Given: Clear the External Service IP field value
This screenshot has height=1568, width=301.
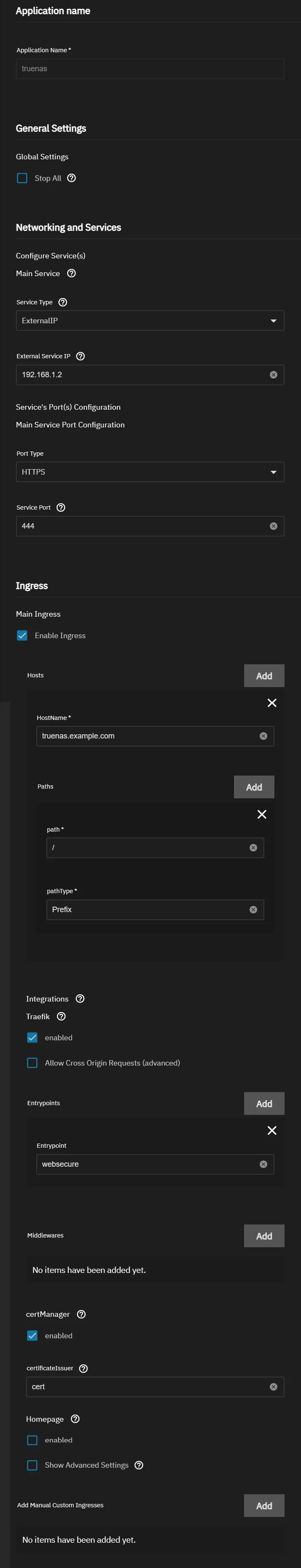Looking at the screenshot, I should tap(274, 375).
